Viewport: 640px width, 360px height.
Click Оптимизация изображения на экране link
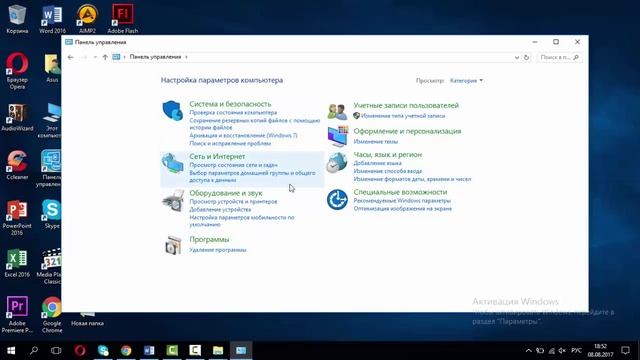402,209
